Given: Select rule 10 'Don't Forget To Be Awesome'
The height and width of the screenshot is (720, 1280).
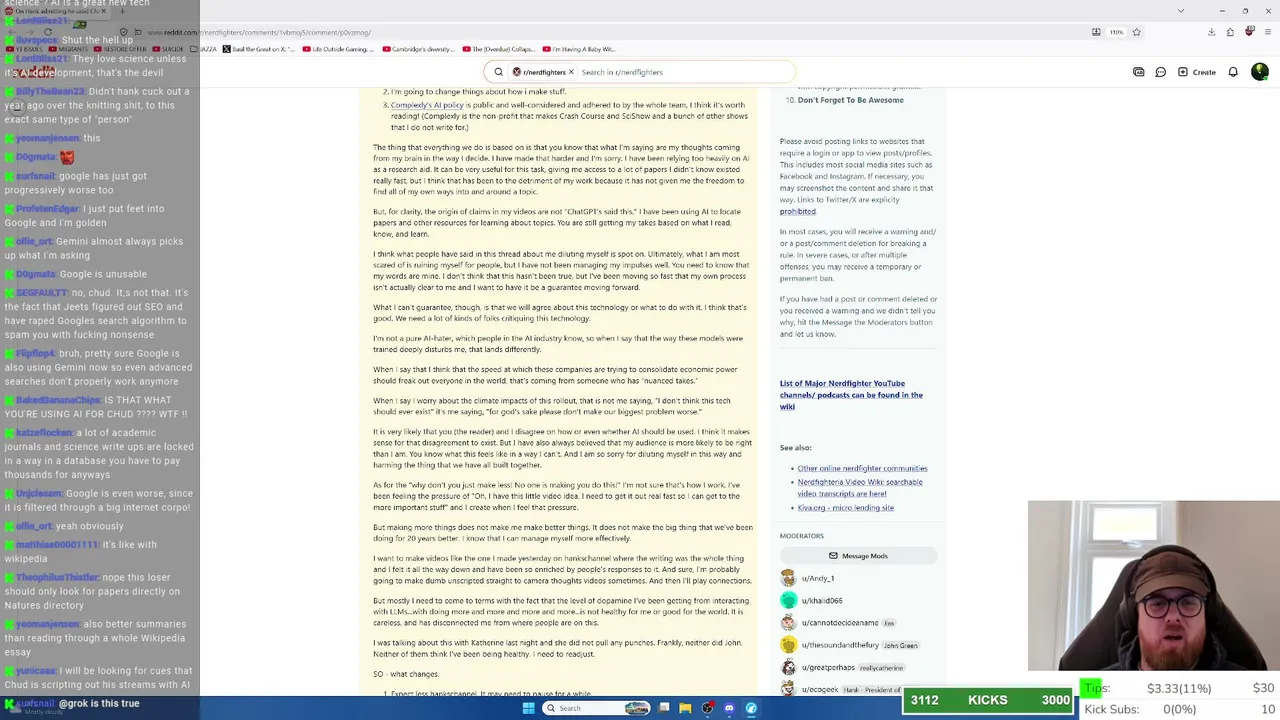Looking at the screenshot, I should 850,100.
